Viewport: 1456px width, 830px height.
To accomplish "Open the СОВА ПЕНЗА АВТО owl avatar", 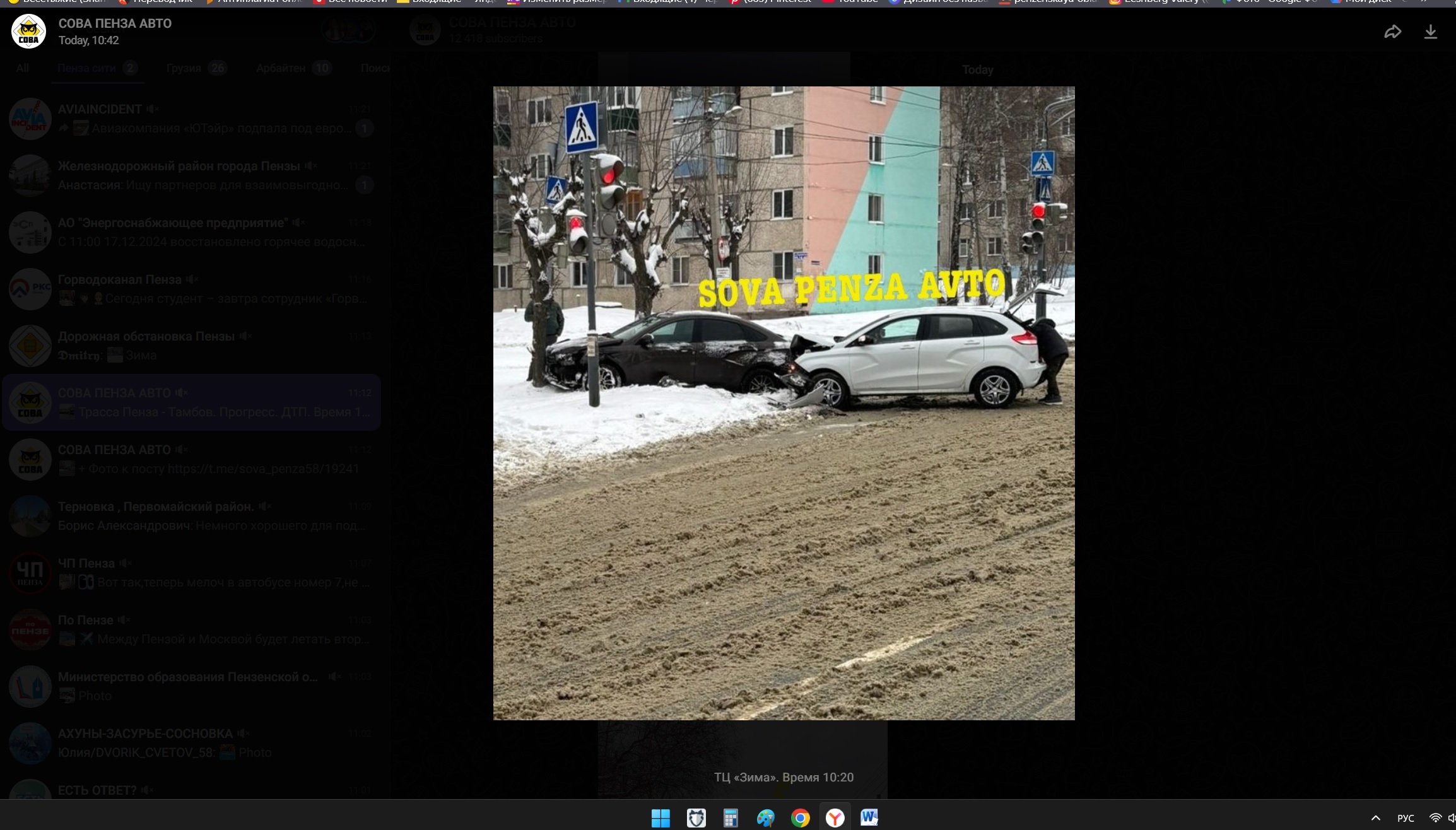I will coord(28,31).
